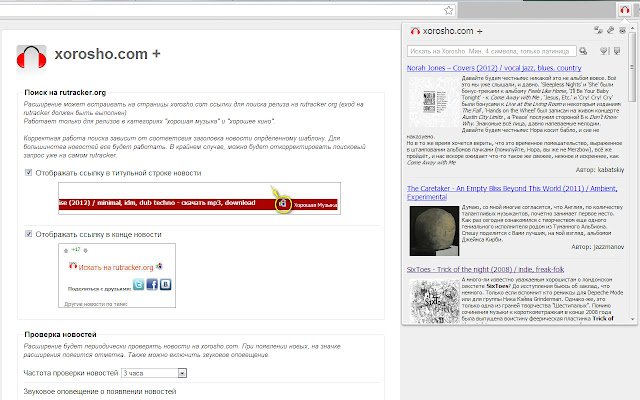Toggle "Отображать ссылку в конце новости" checkbox
Screen dimensions: 640x400
click(x=29, y=234)
